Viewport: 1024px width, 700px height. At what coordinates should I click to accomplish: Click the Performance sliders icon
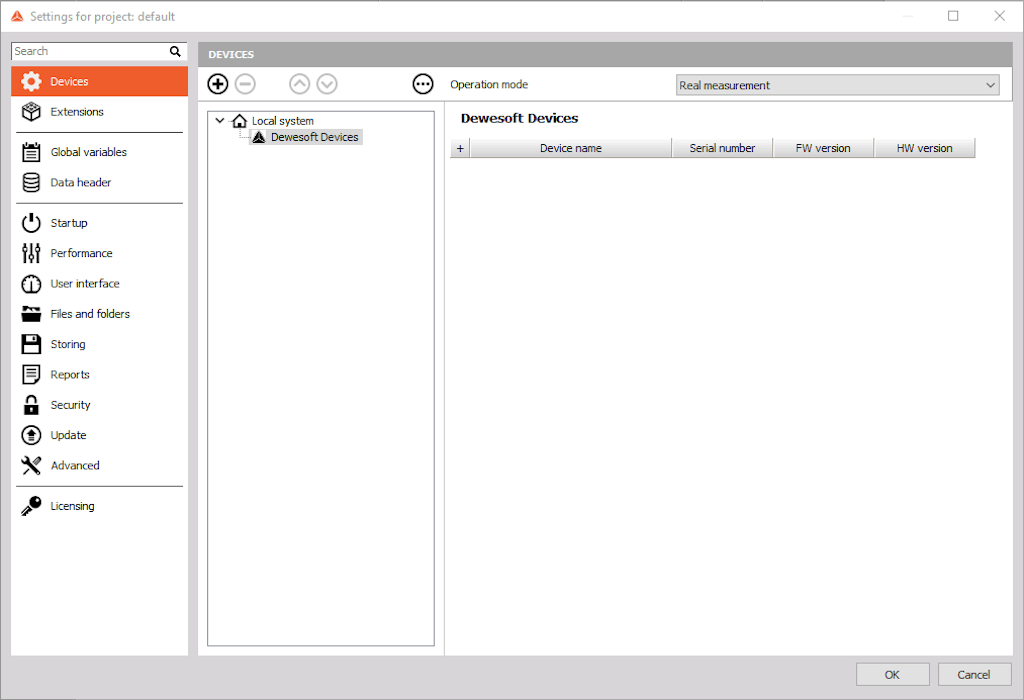[31, 253]
